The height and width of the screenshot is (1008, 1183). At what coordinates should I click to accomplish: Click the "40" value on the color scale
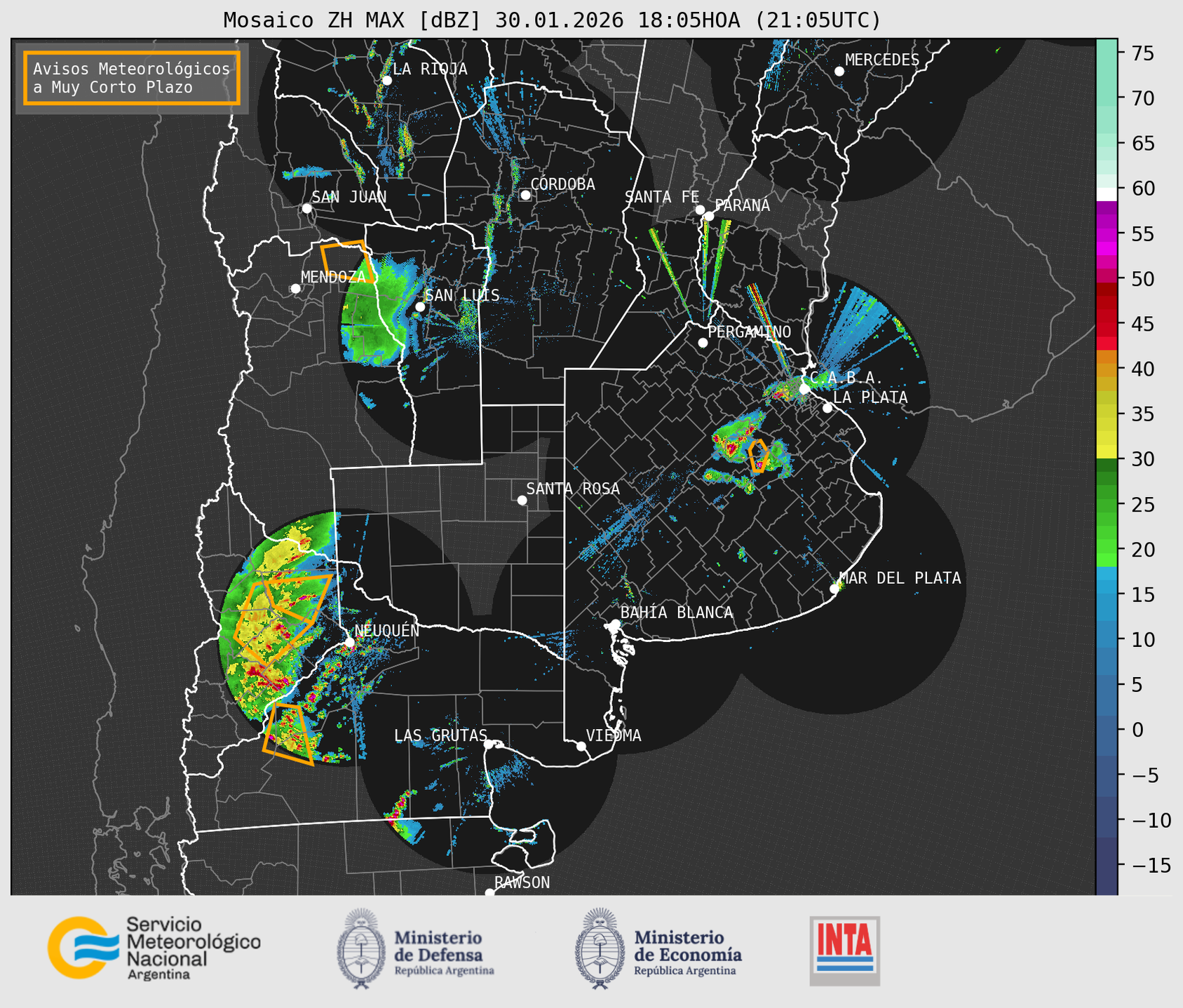point(1143,369)
